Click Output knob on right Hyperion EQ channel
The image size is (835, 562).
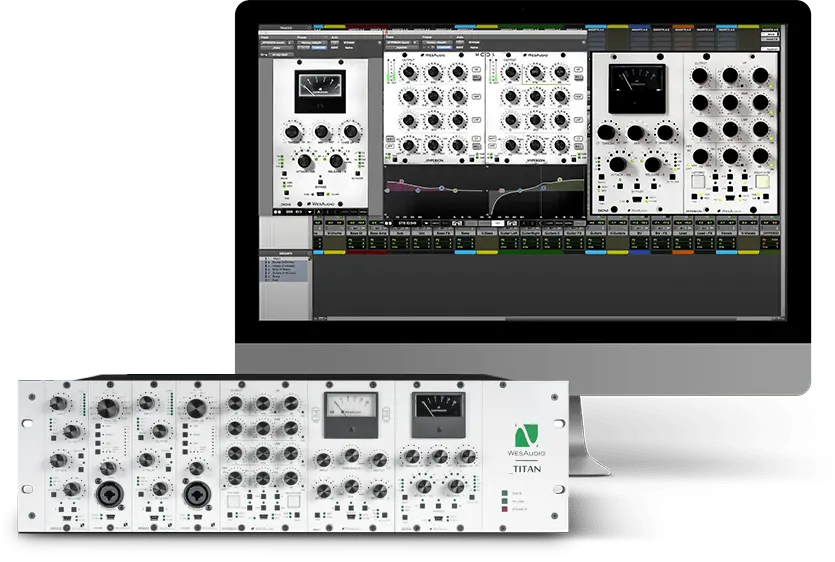(511, 72)
